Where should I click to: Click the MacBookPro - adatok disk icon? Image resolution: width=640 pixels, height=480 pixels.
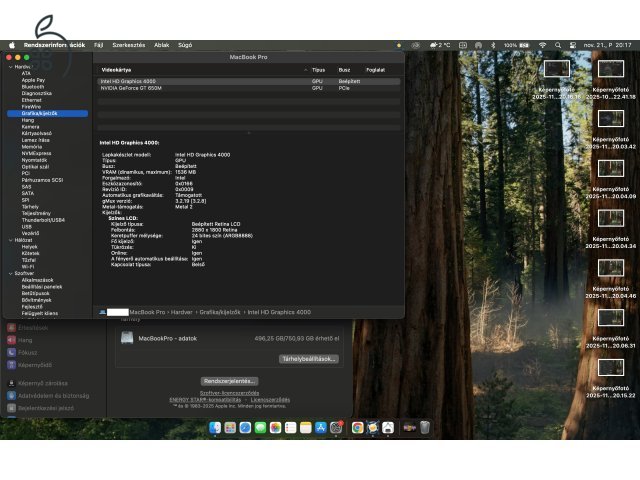[x=127, y=338]
